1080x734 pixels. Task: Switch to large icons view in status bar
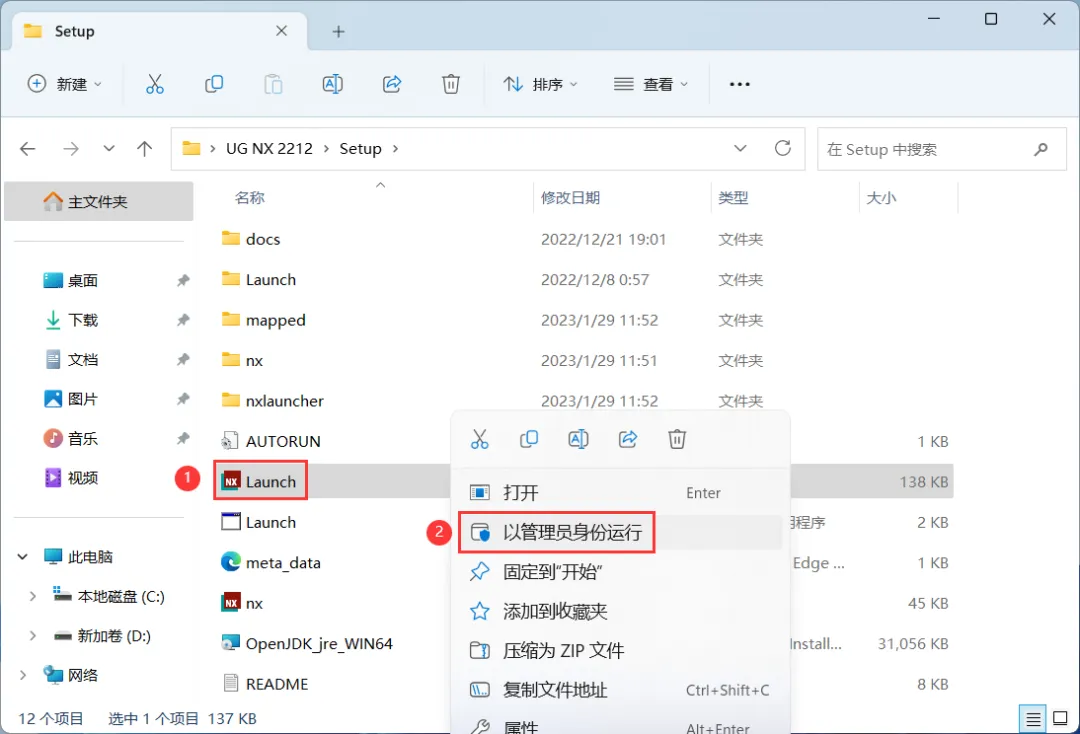point(1061,719)
